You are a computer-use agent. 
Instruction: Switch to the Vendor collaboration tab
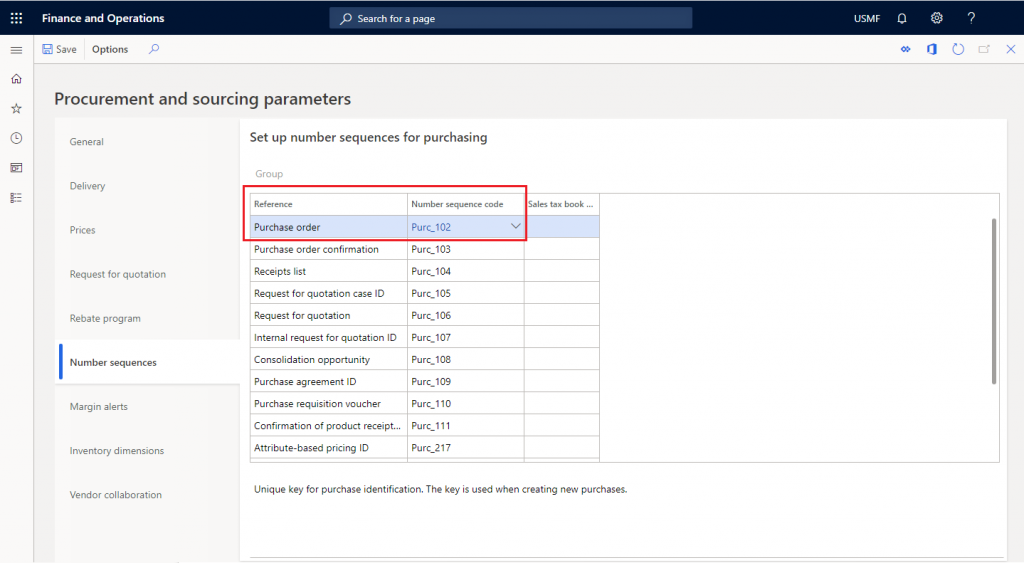point(116,495)
